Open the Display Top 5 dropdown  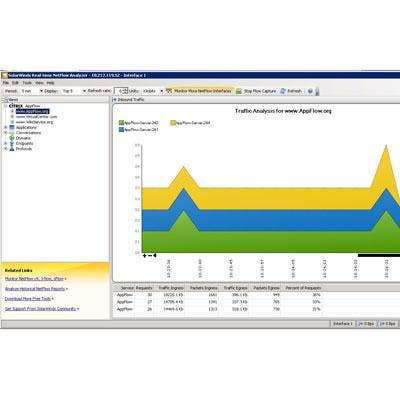pos(74,91)
